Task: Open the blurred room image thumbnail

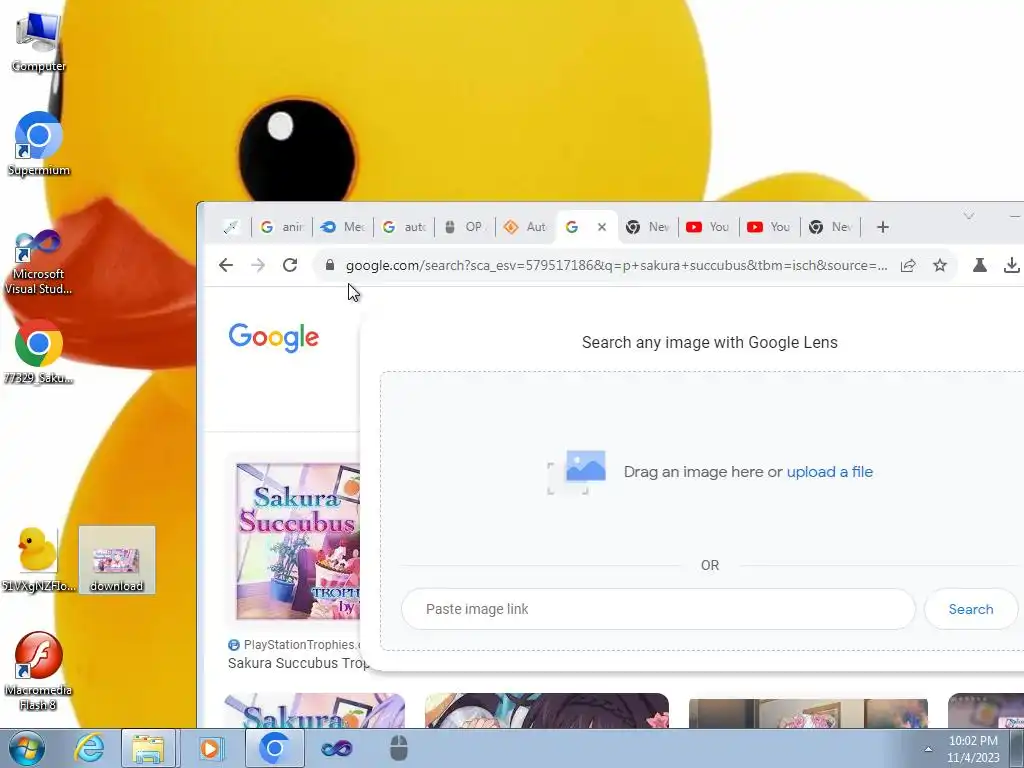Action: click(808, 712)
